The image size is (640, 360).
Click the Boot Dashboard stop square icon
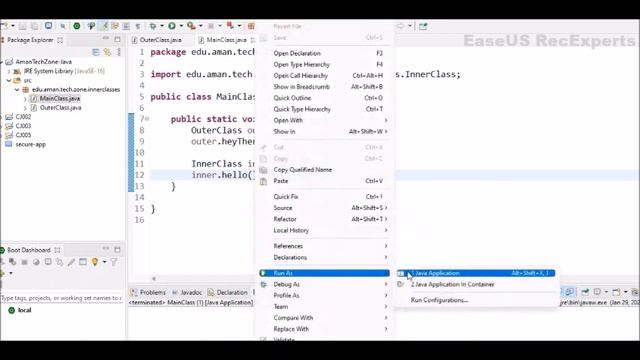point(24,262)
